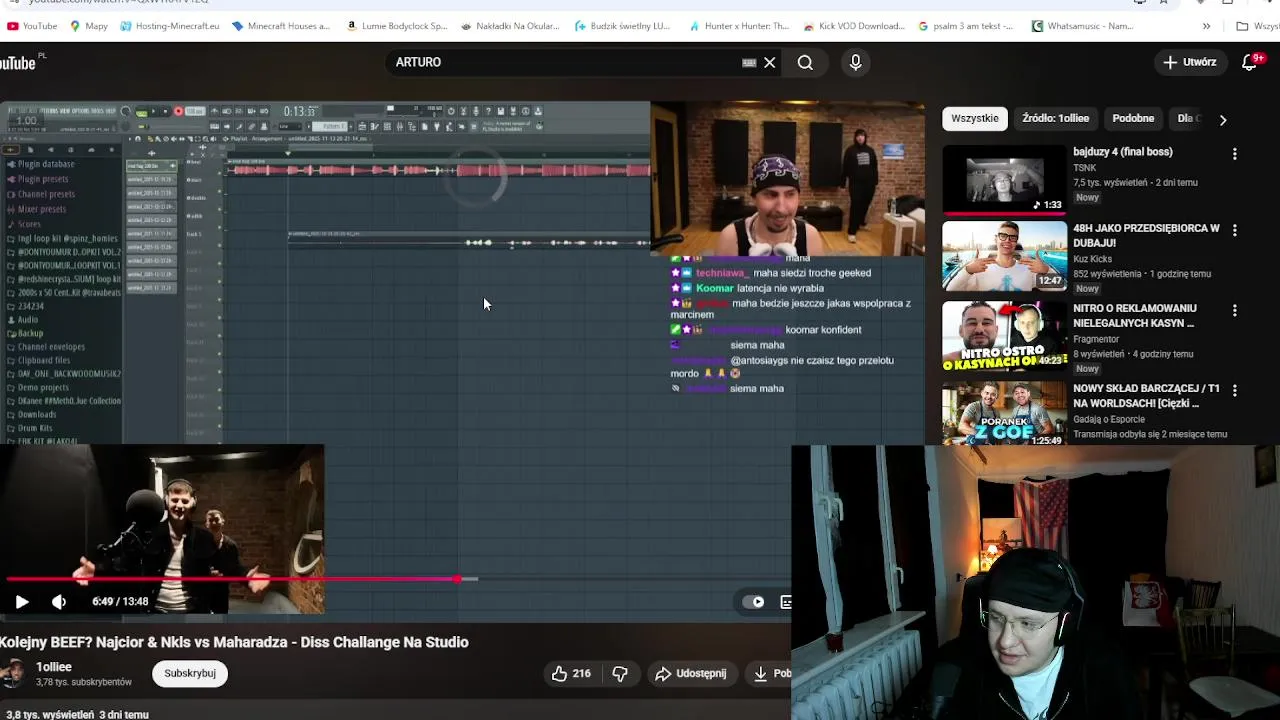Click Plugin presets in FL Studio browser video
The width and height of the screenshot is (1280, 720).
tap(43, 178)
